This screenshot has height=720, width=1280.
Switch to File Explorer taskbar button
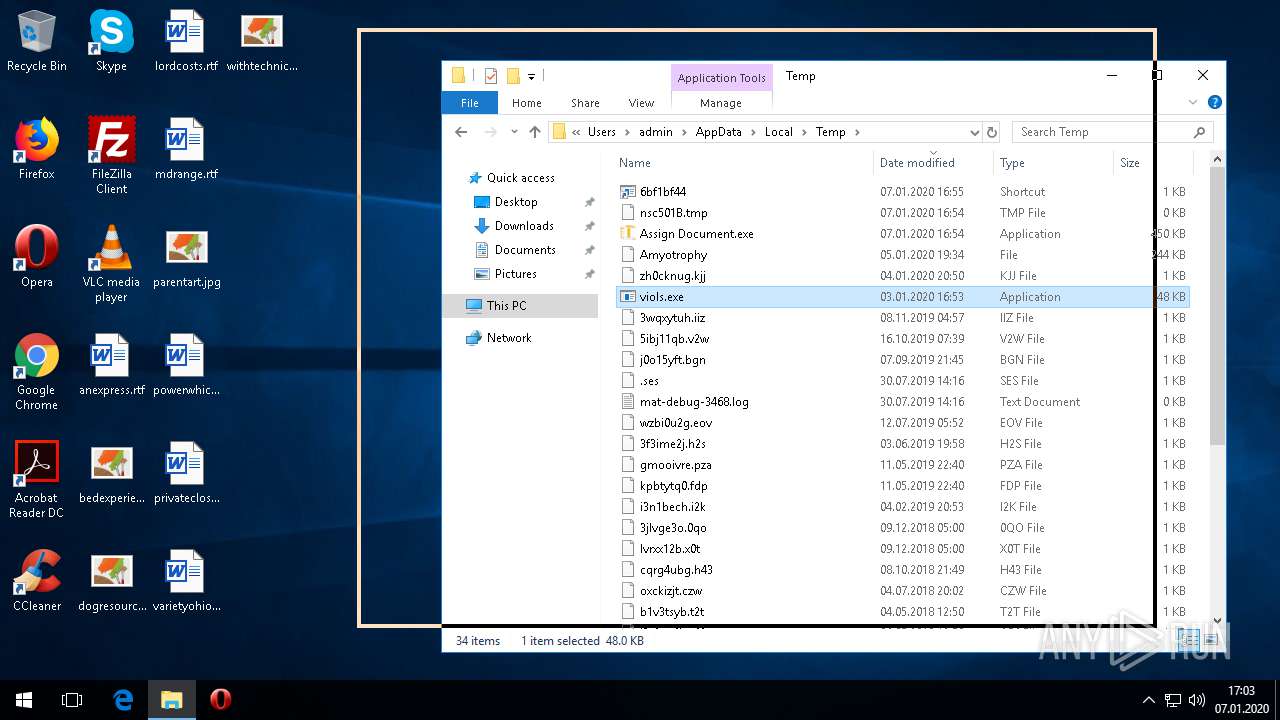click(x=172, y=700)
